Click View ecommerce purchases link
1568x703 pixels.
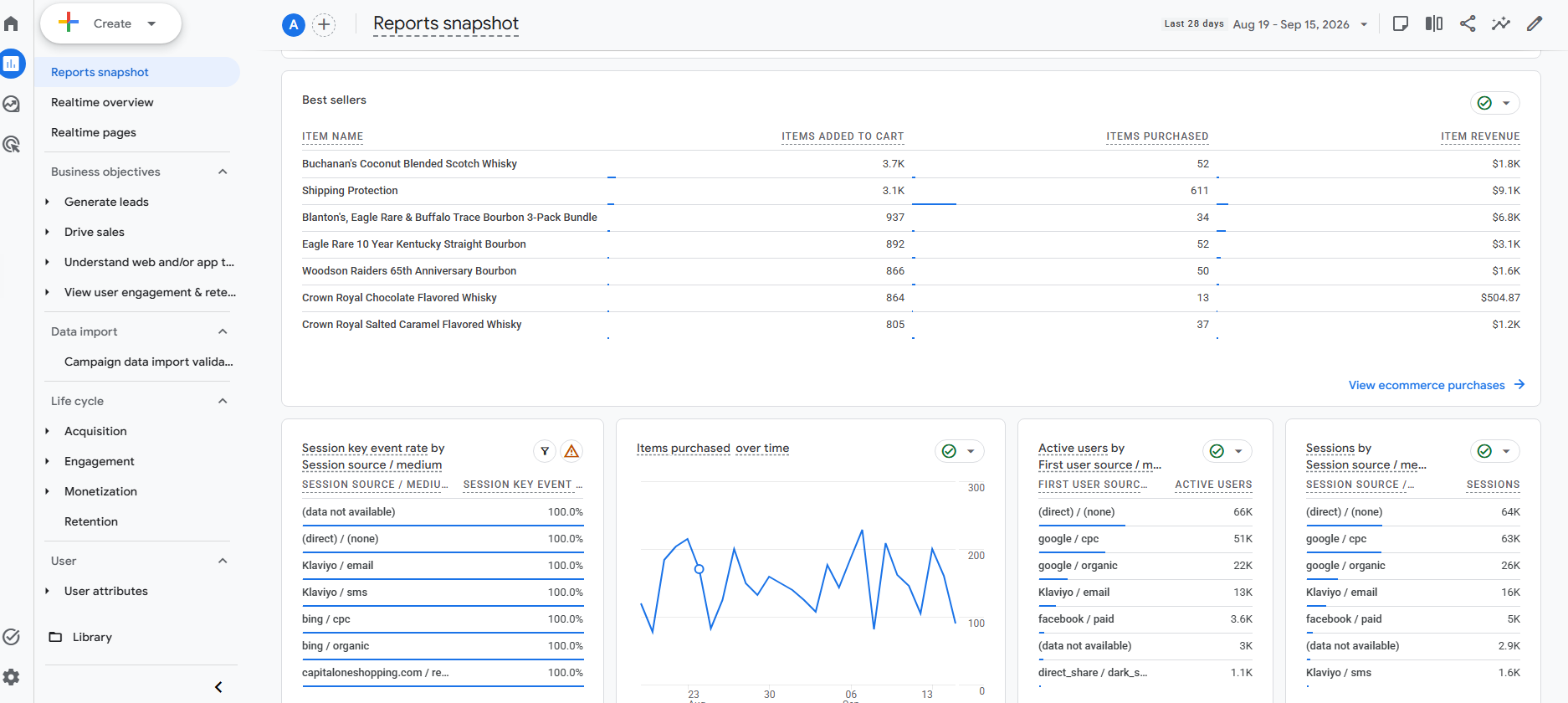pyautogui.click(x=1427, y=385)
